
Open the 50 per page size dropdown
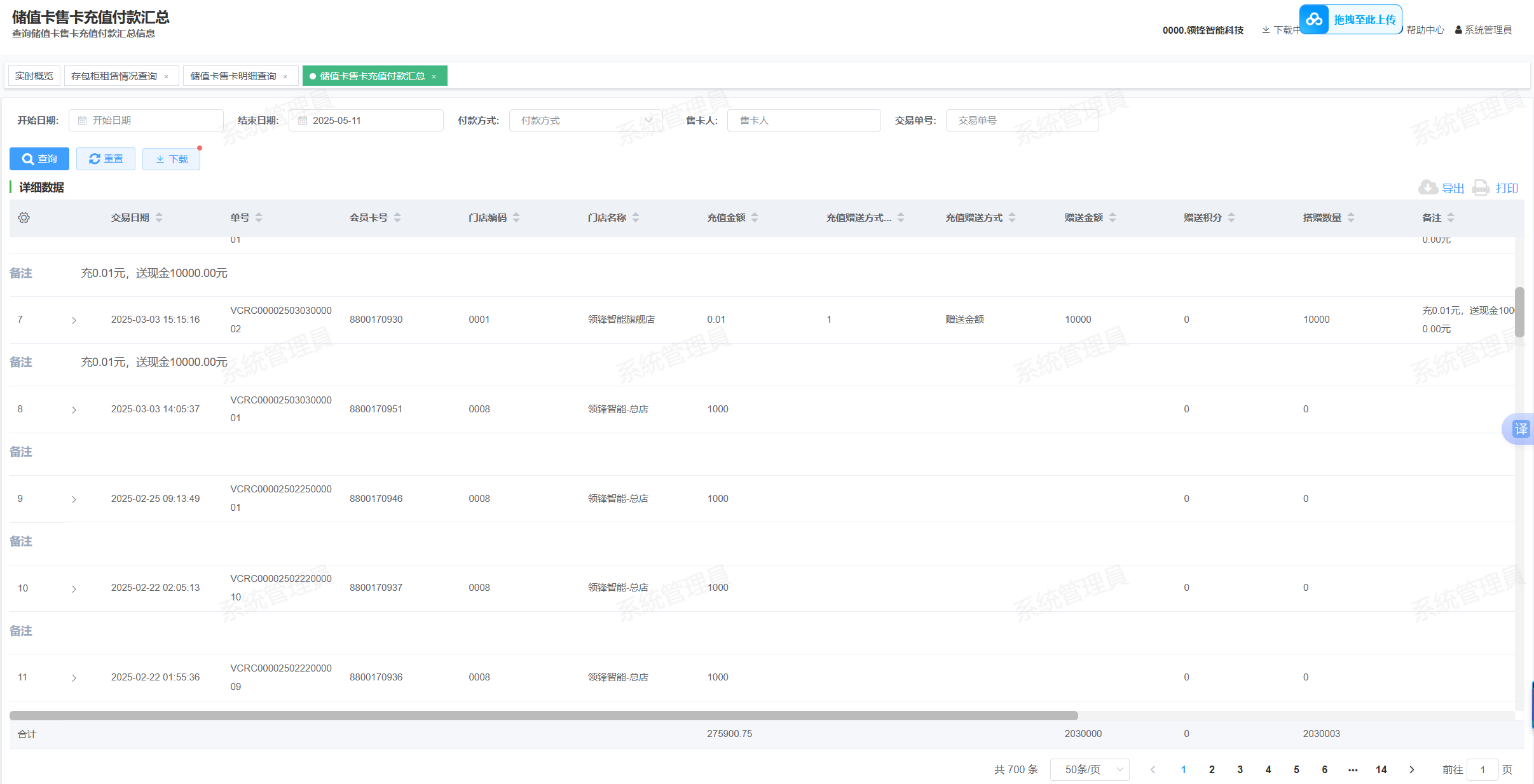pos(1089,769)
